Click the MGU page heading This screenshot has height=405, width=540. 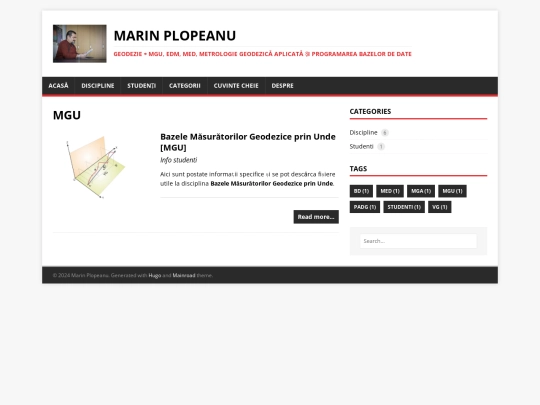point(67,115)
